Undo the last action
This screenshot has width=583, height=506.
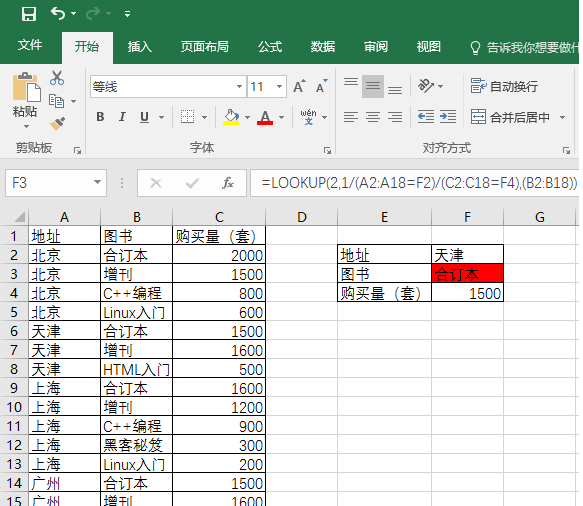[x=58, y=14]
